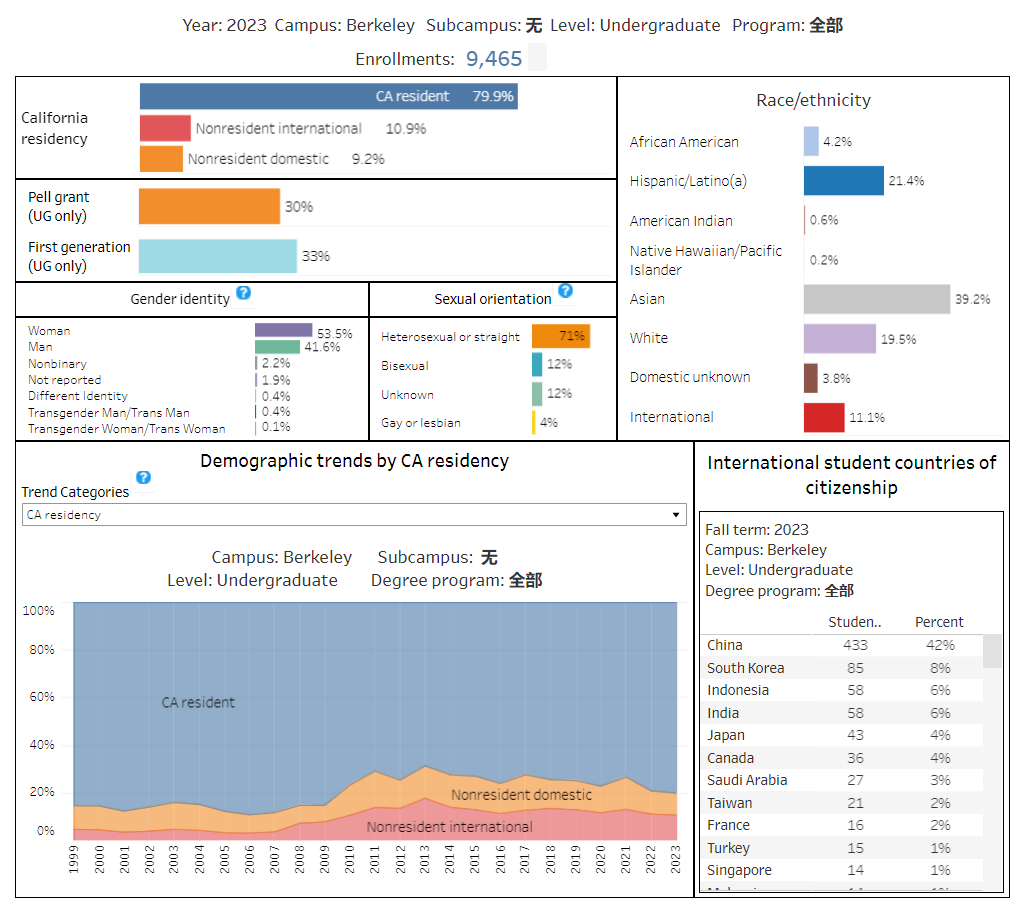1020x904 pixels.
Task: Select the Turkey row
Action: pyautogui.click(x=842, y=847)
